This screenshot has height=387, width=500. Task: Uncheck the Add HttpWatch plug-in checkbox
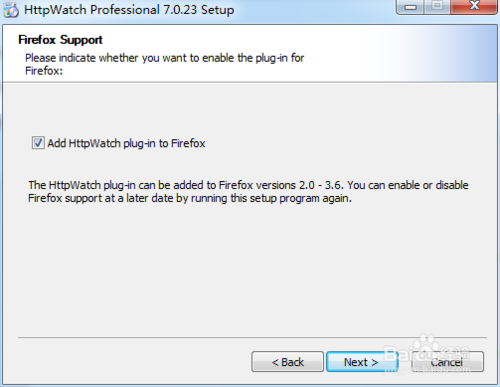click(38, 143)
